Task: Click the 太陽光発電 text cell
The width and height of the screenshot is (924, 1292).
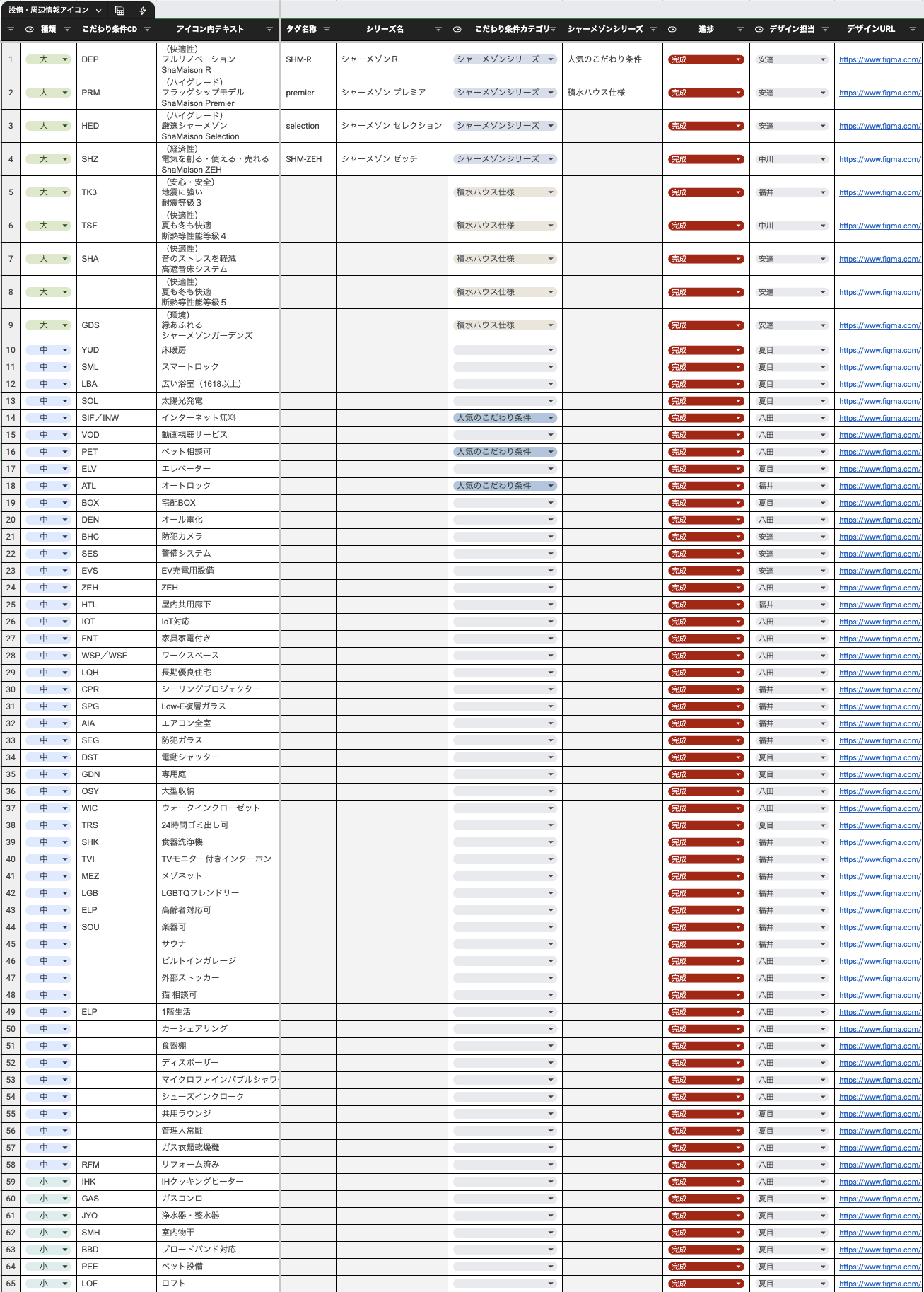Action: point(218,401)
